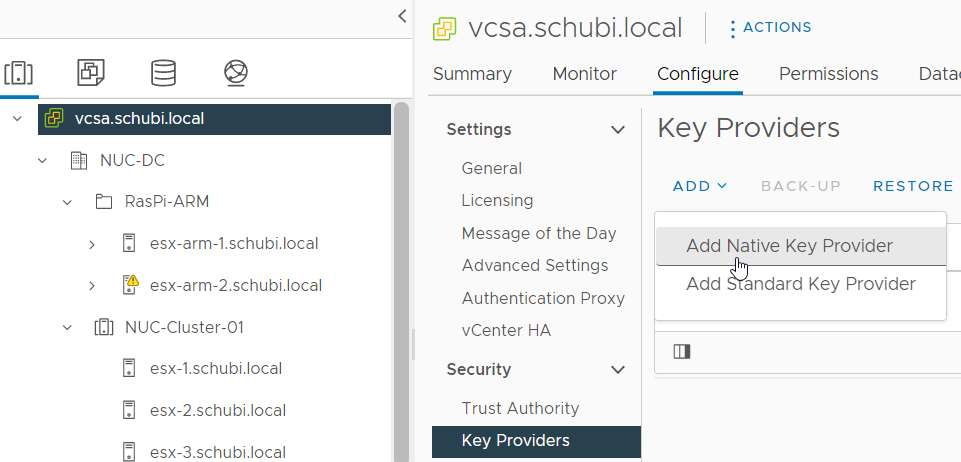Switch to the Permissions tab
961x462 pixels.
coord(828,74)
